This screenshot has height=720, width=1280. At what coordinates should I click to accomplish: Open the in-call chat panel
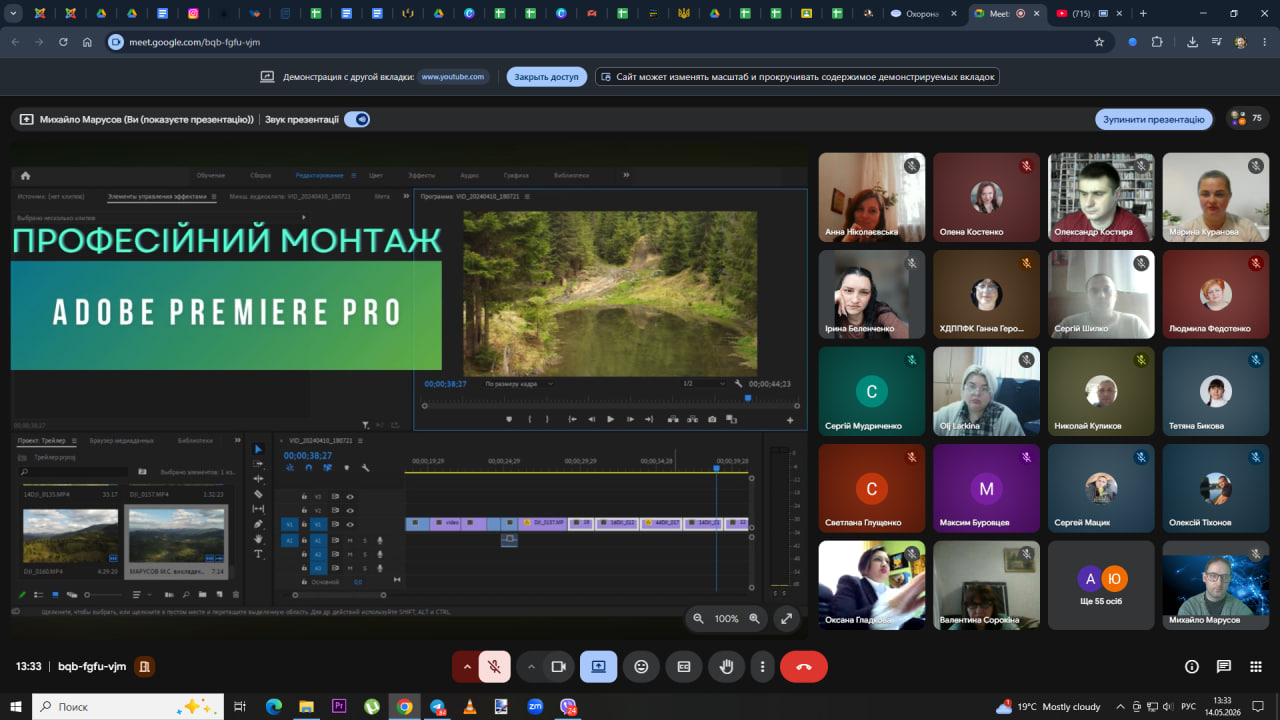pos(1224,666)
